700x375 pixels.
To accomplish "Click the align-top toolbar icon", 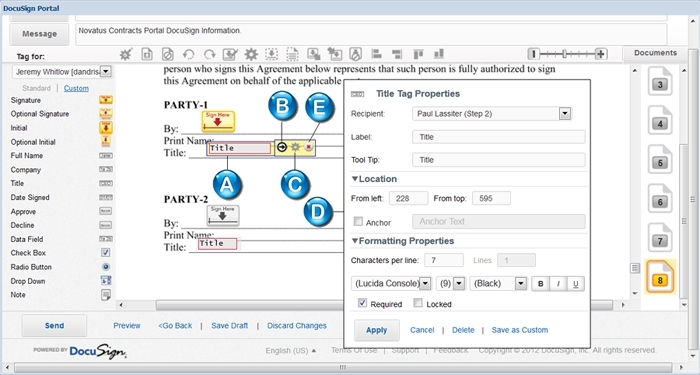I will coord(418,54).
